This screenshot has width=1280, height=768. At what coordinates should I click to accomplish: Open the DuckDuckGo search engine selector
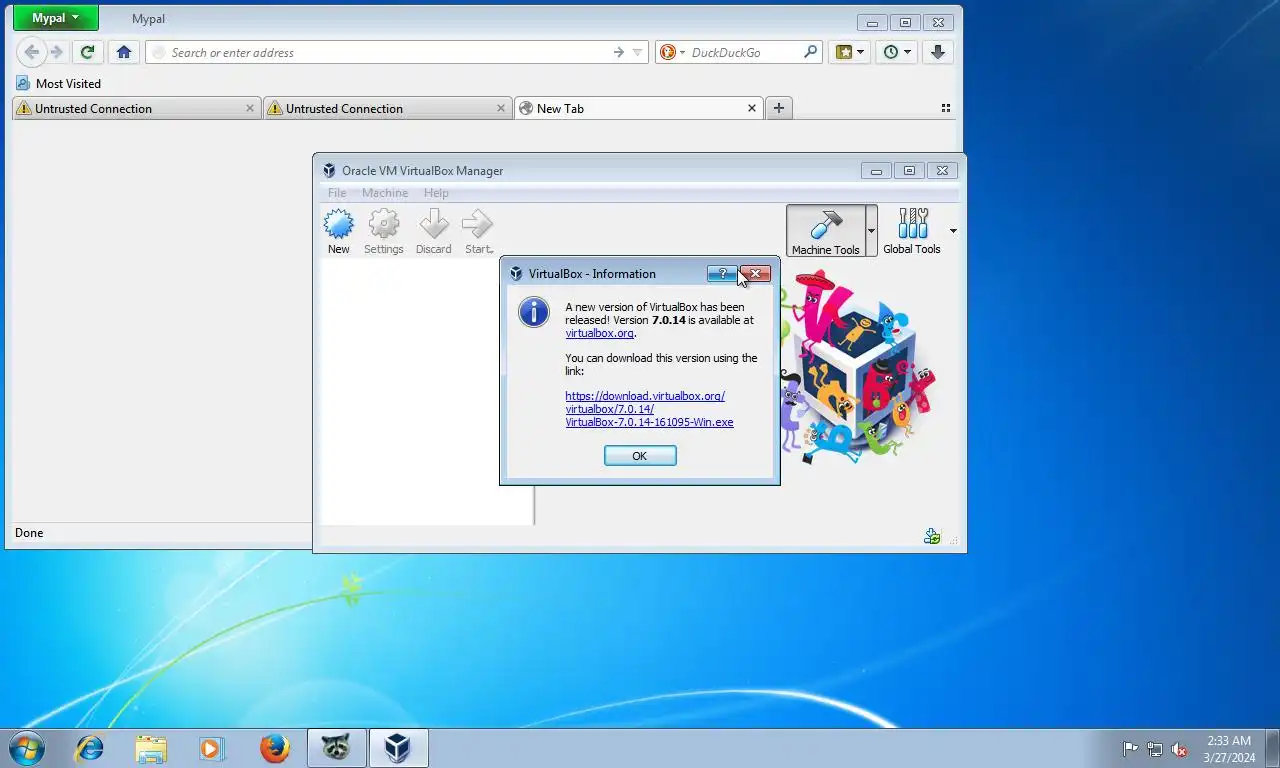click(x=671, y=52)
